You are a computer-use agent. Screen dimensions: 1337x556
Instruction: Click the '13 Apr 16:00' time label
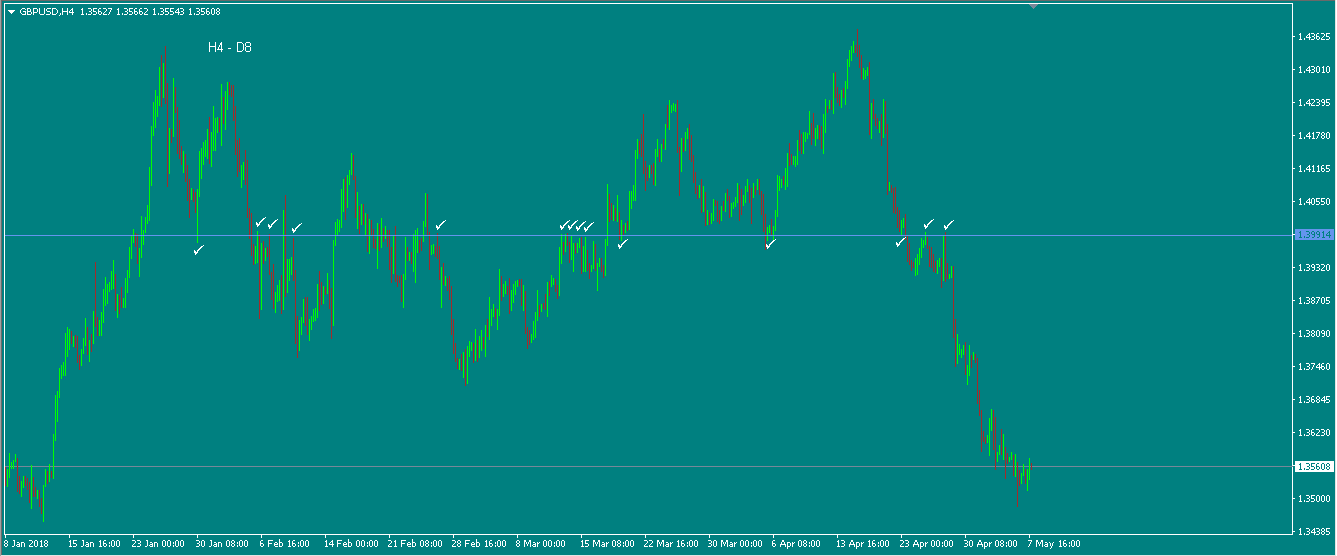pos(863,545)
